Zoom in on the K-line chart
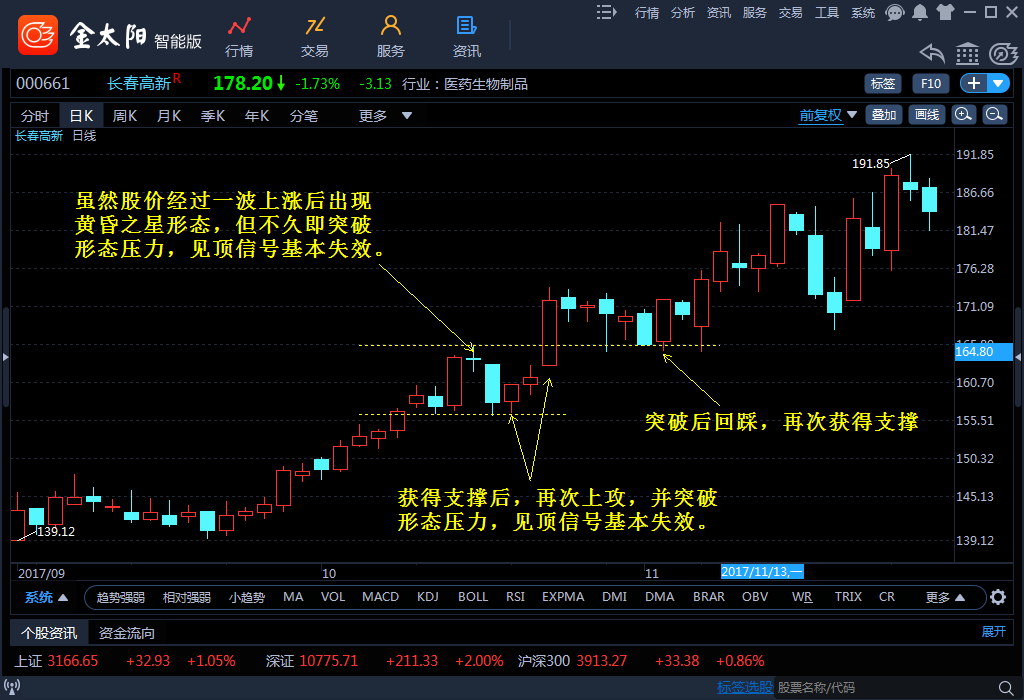Viewport: 1024px width, 700px height. tap(963, 115)
